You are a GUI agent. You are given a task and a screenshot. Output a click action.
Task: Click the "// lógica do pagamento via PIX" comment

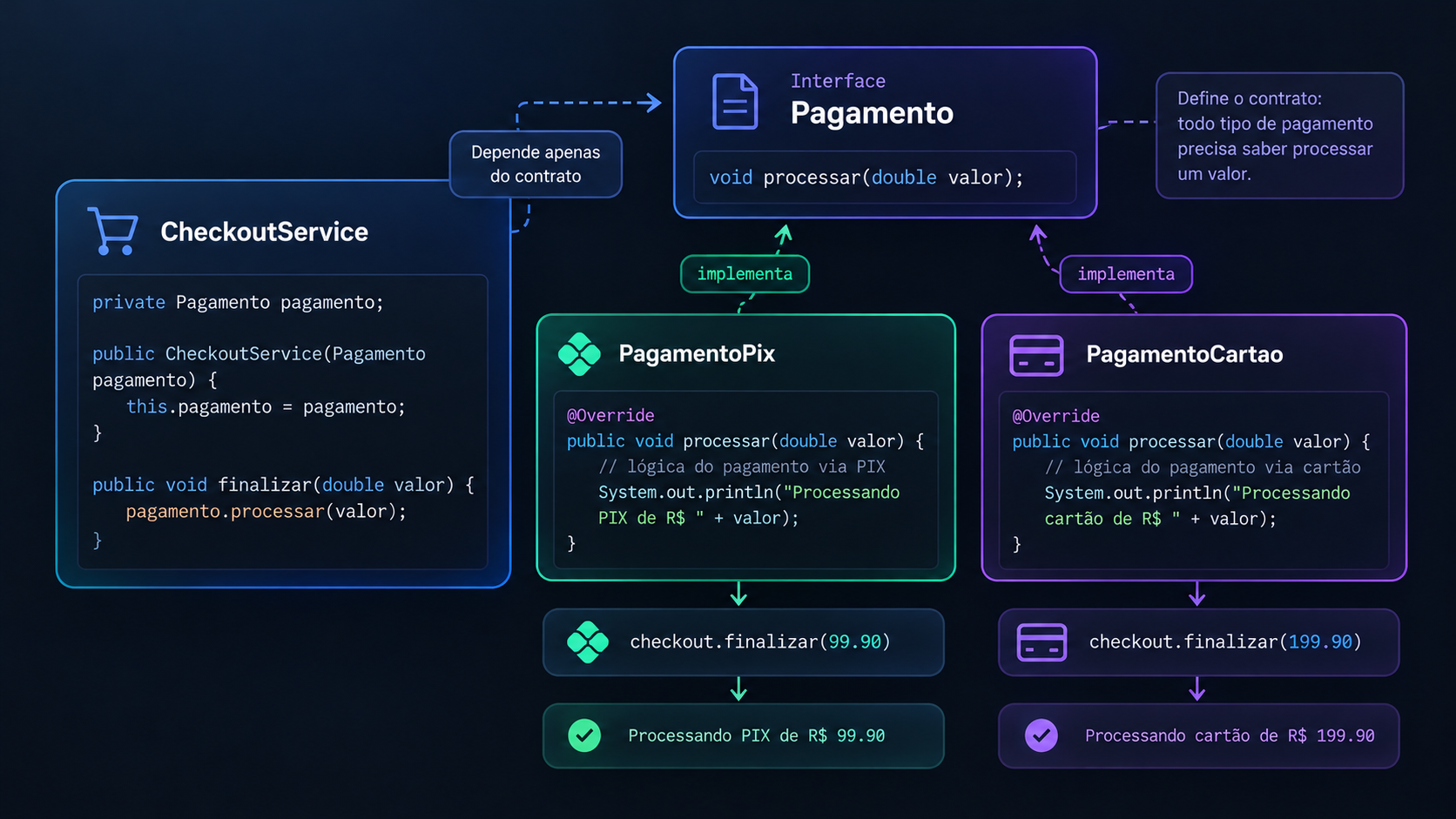[742, 467]
